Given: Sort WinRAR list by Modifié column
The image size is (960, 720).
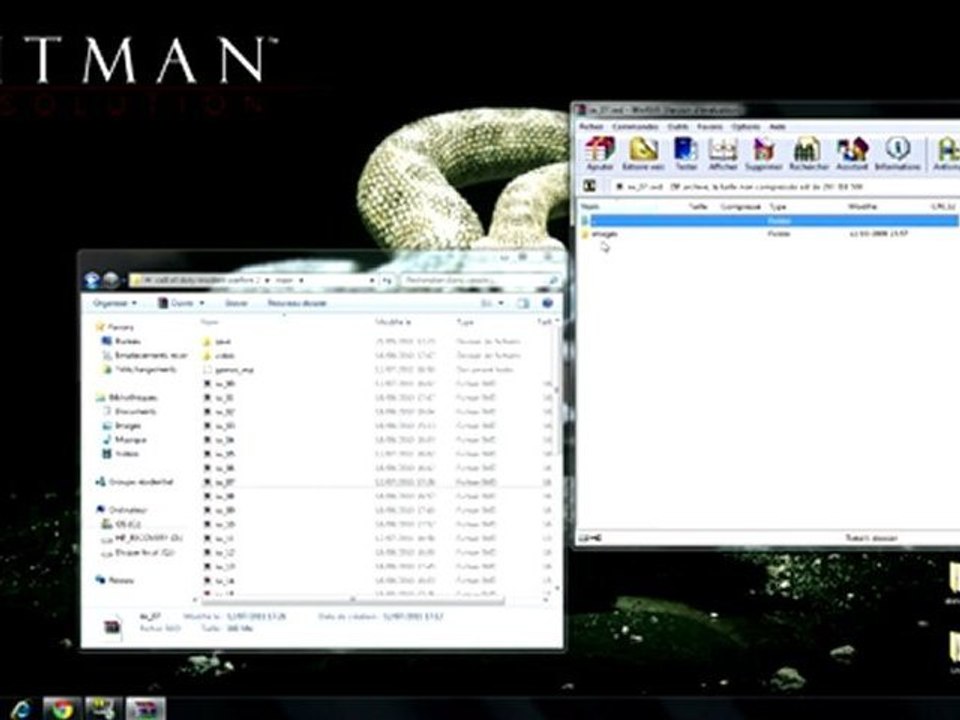Looking at the screenshot, I should [862, 207].
